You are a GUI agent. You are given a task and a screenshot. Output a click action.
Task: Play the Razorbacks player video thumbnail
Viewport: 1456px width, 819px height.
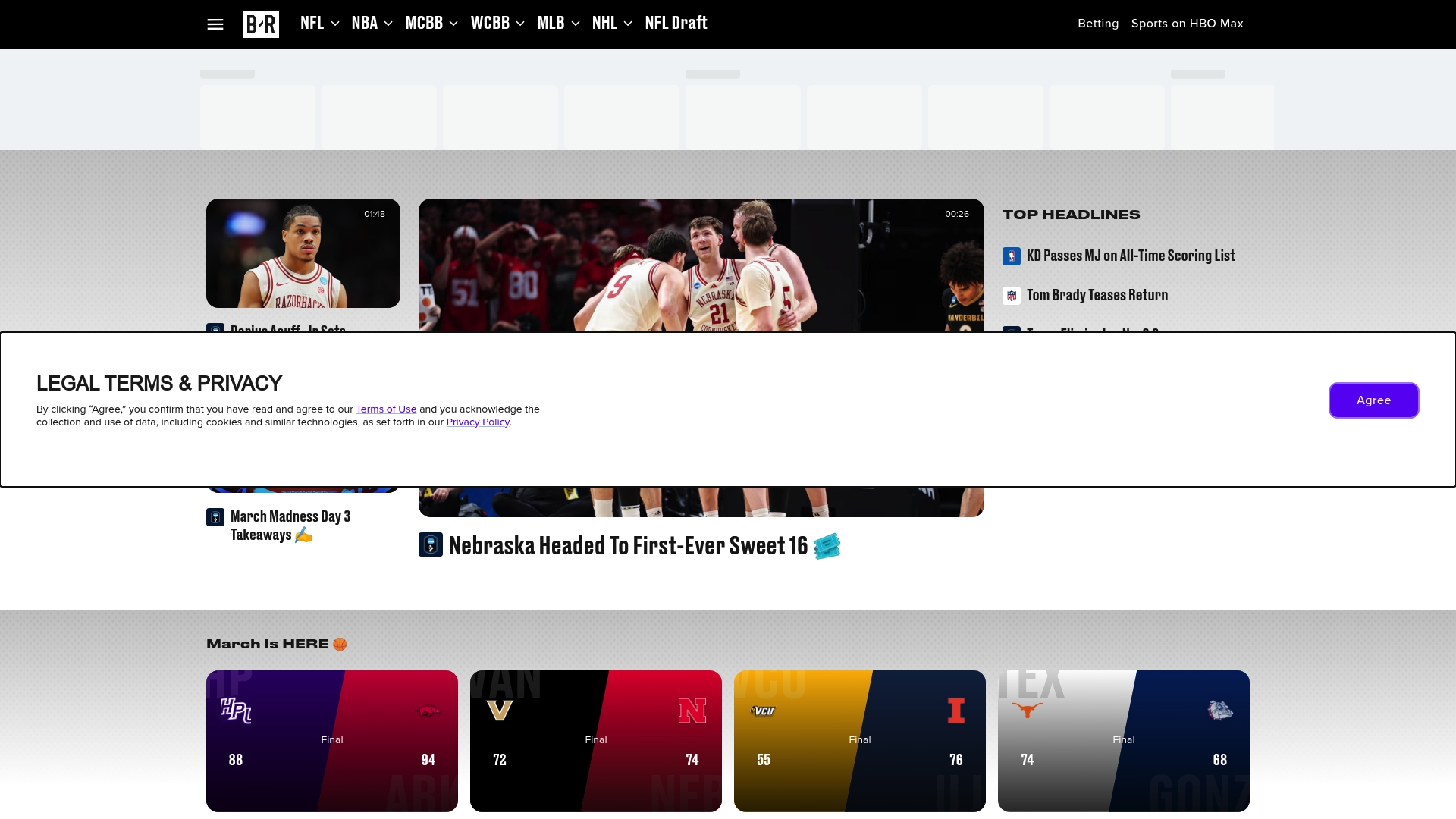pos(303,253)
